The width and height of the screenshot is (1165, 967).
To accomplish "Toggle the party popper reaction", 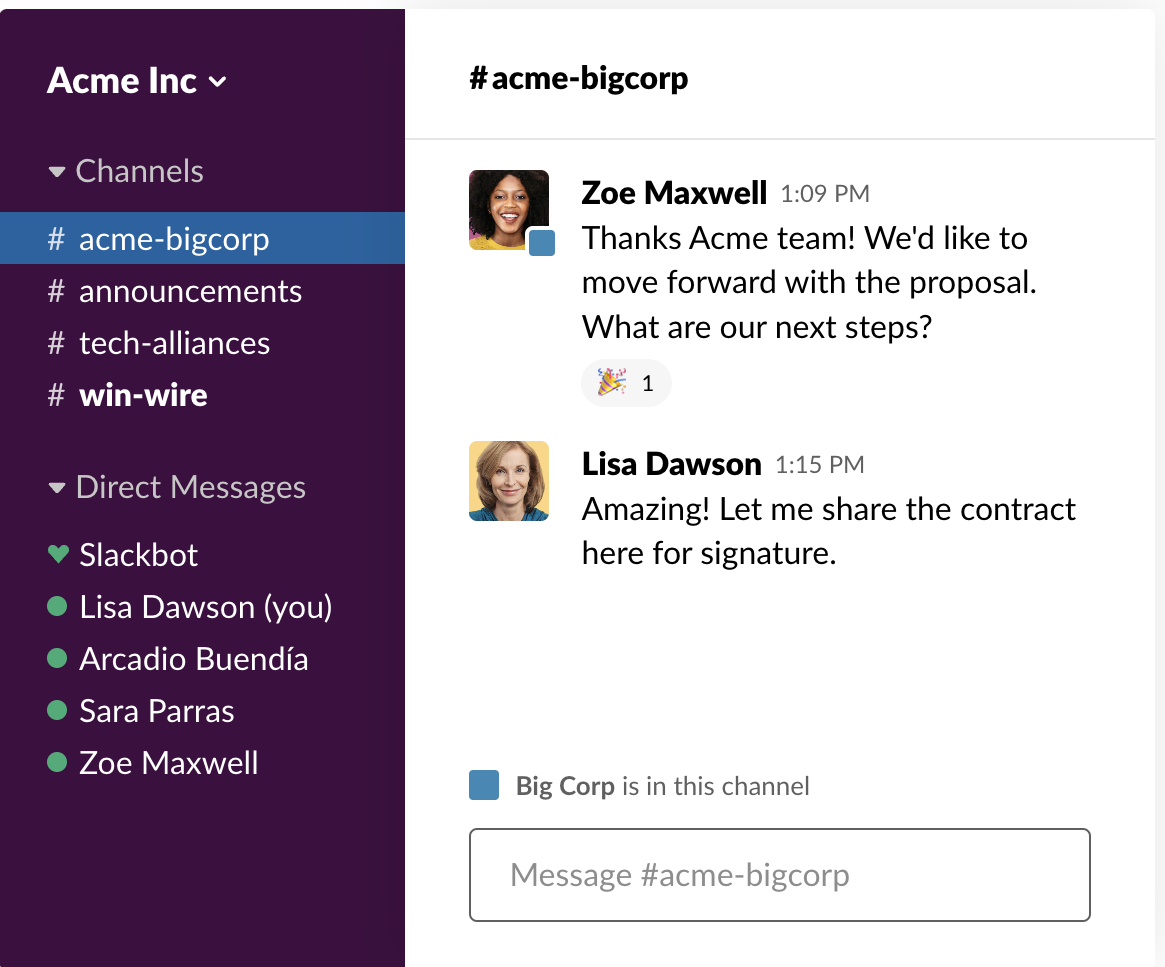I will (x=626, y=383).
